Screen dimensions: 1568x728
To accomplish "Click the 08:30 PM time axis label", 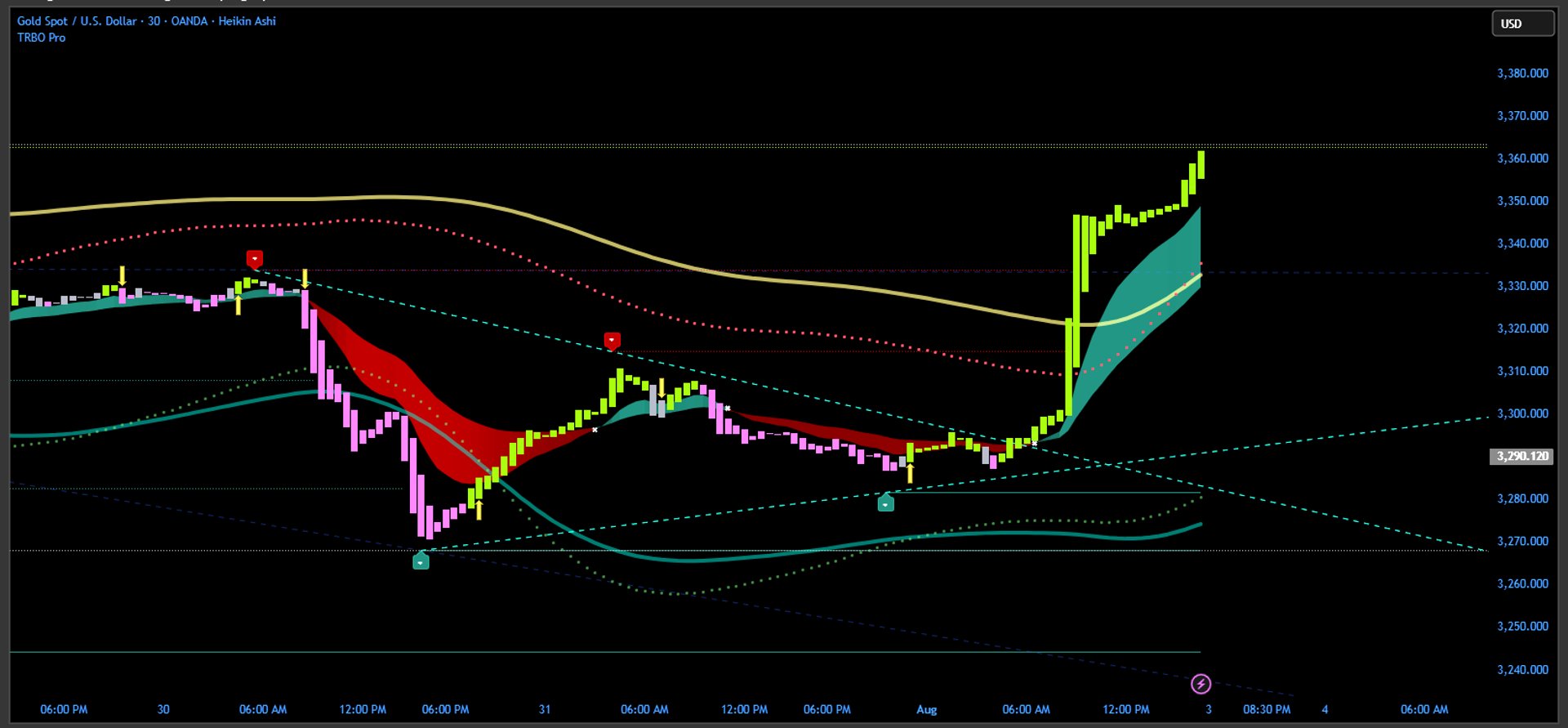I will [1267, 709].
